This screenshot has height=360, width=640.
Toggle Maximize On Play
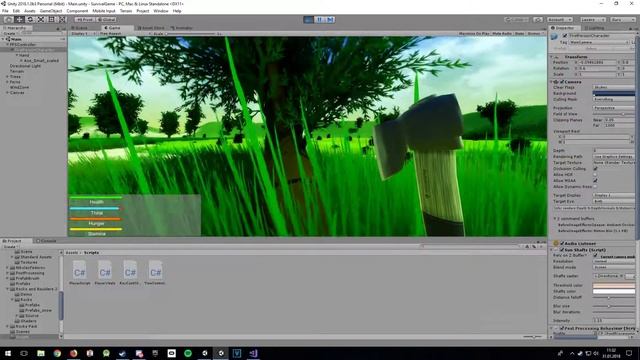pyautogui.click(x=474, y=33)
